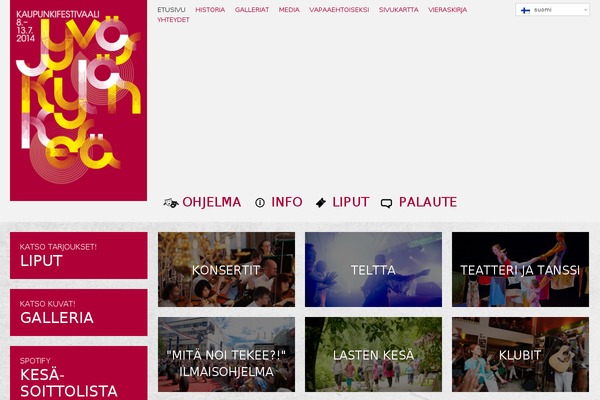
Task: Click the KATSO TARJOUKSET LIPUT button
Action: pos(78,255)
